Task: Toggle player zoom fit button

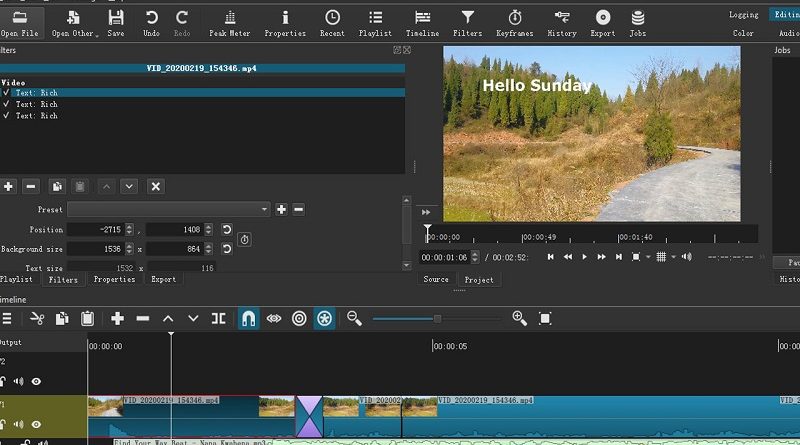Action: coord(636,257)
